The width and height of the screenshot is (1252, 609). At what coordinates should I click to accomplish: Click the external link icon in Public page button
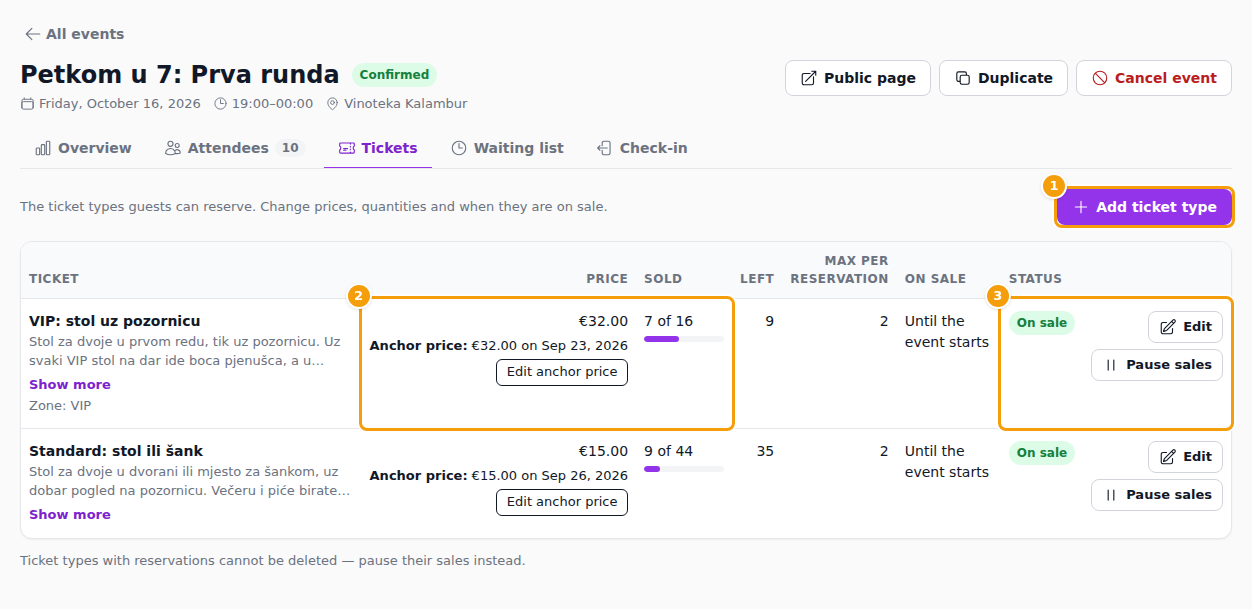pos(809,78)
